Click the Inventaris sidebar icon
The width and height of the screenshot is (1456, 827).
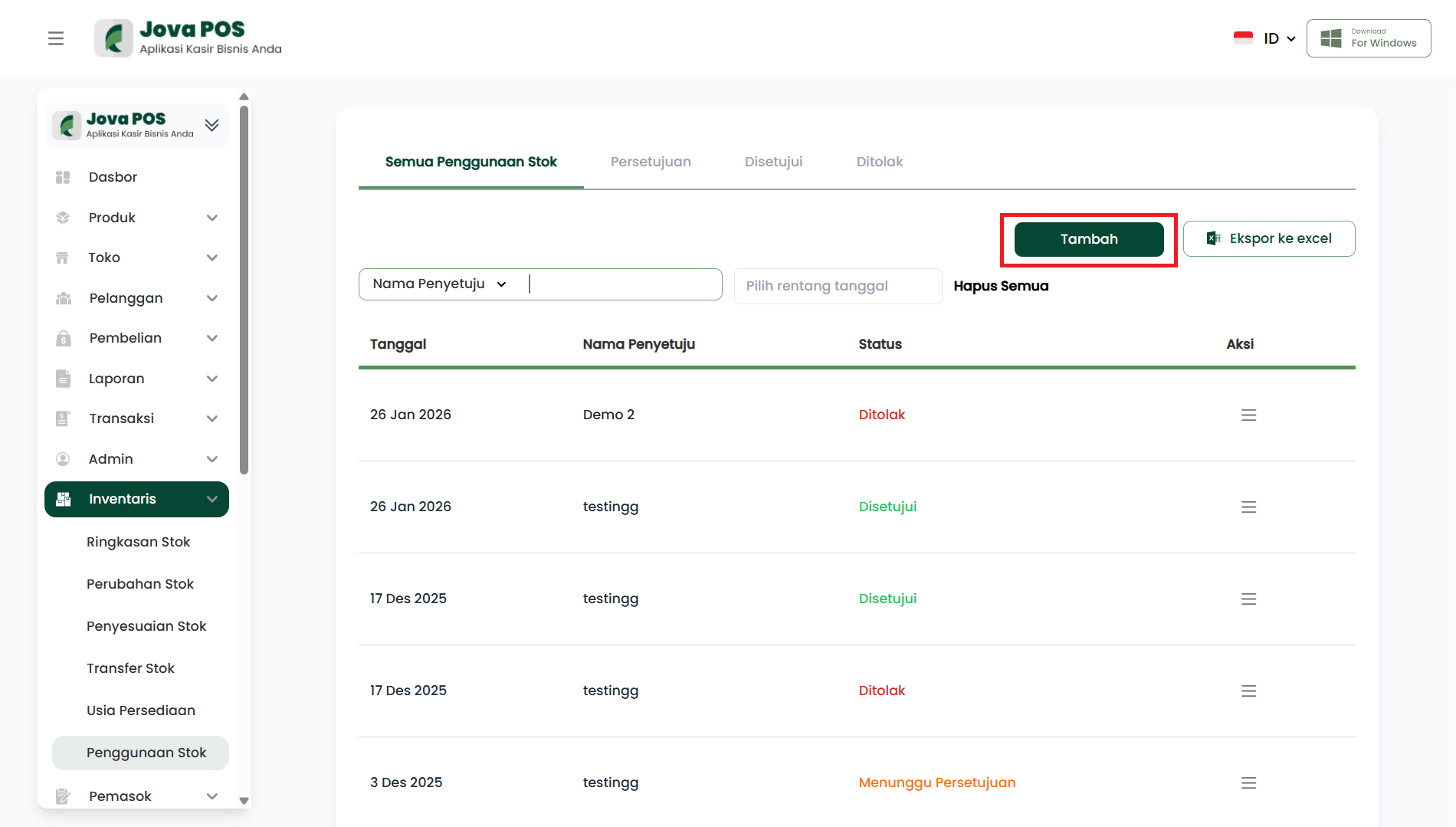click(x=64, y=499)
